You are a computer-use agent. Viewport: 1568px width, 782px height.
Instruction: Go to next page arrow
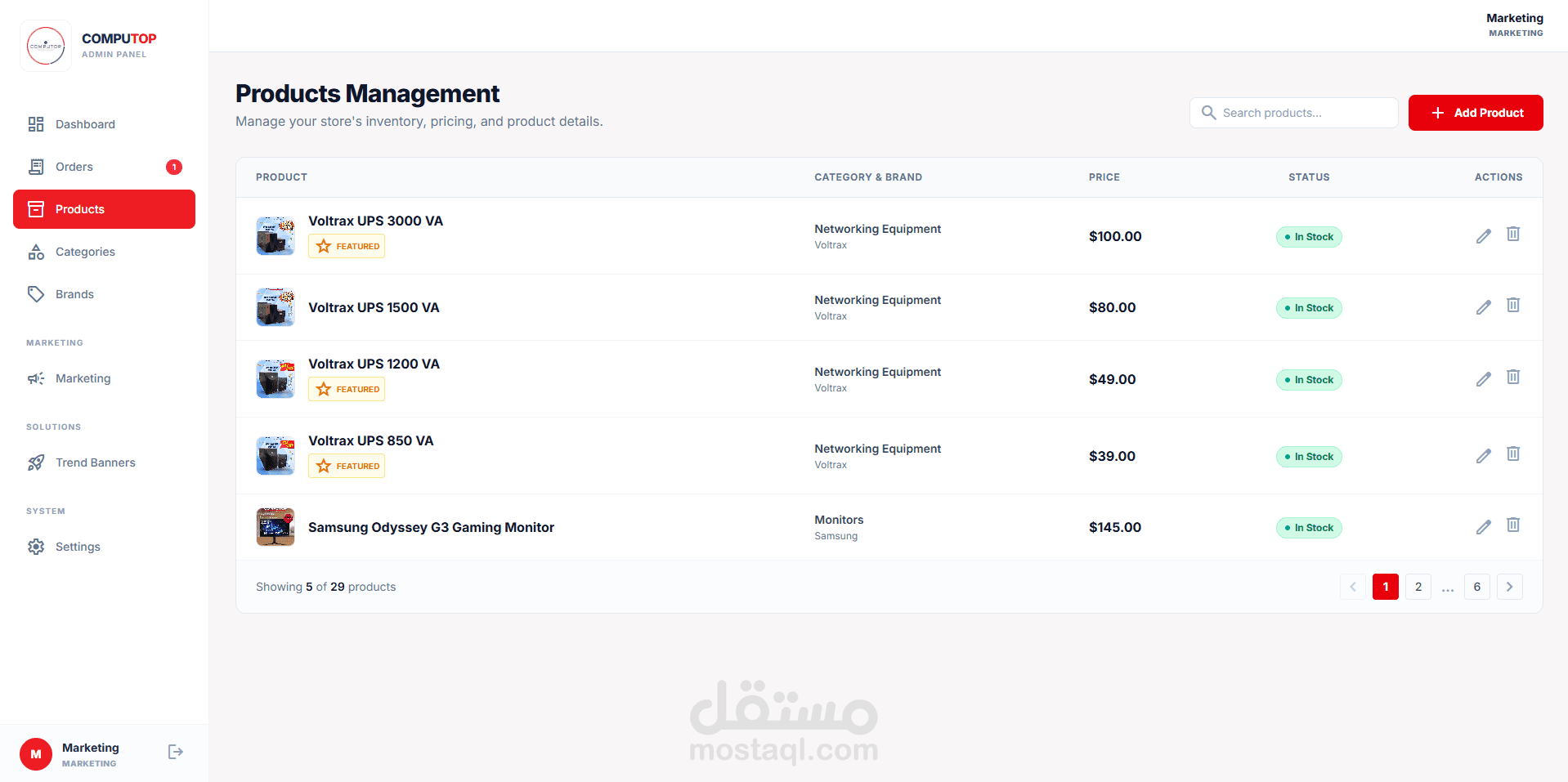[x=1510, y=587]
